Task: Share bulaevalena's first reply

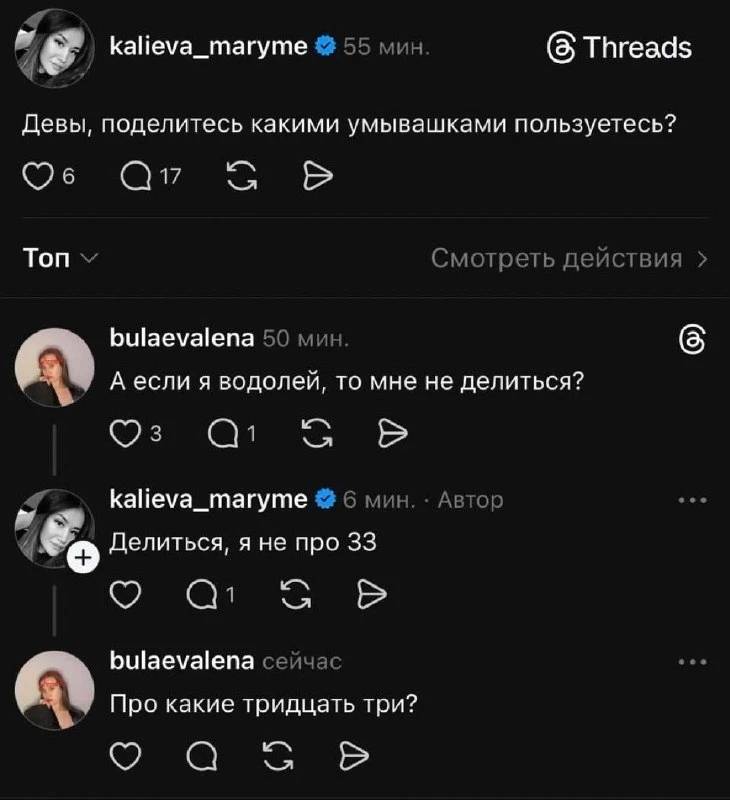Action: click(392, 434)
